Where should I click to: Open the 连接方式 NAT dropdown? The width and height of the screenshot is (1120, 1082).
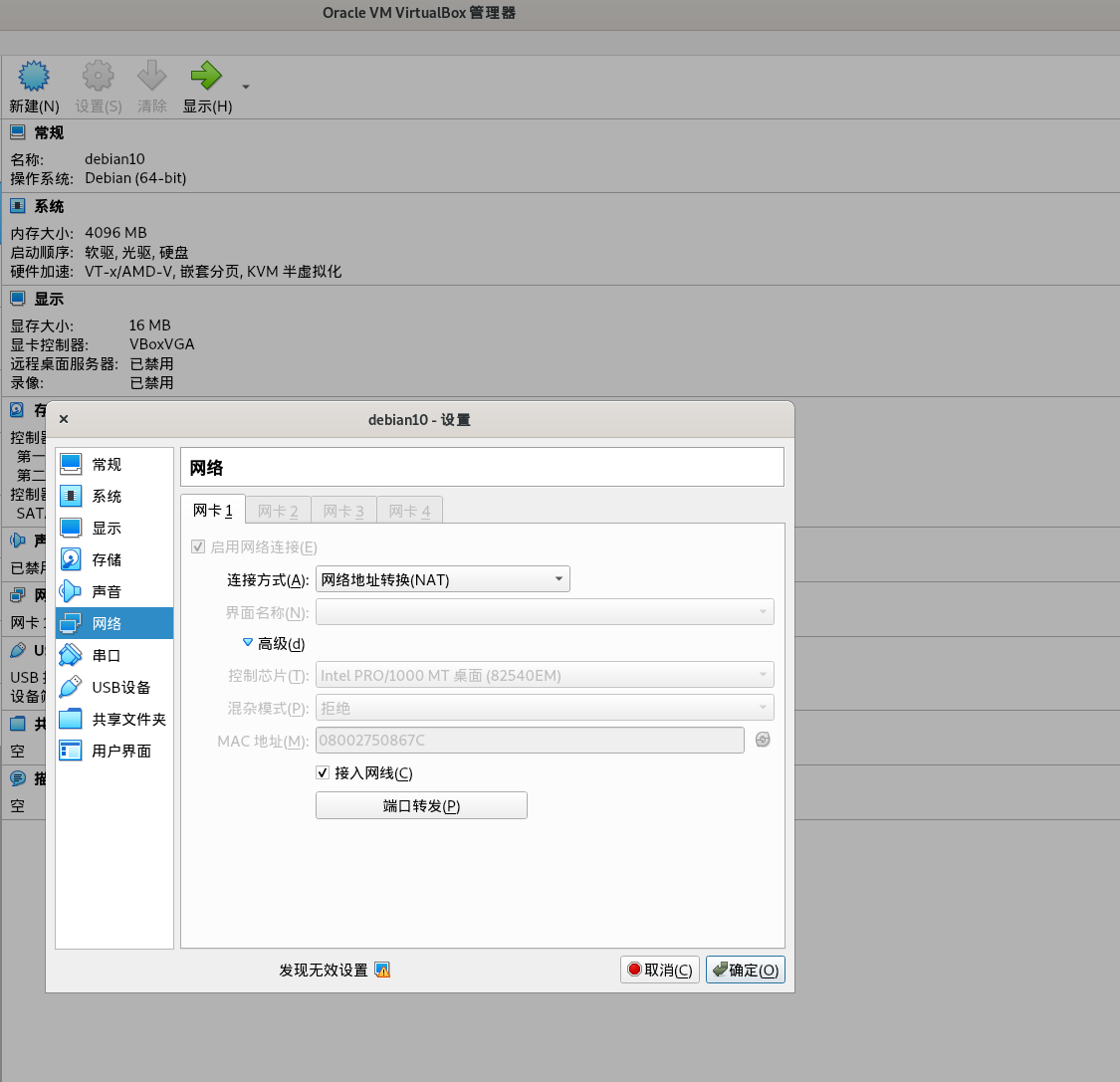click(443, 579)
